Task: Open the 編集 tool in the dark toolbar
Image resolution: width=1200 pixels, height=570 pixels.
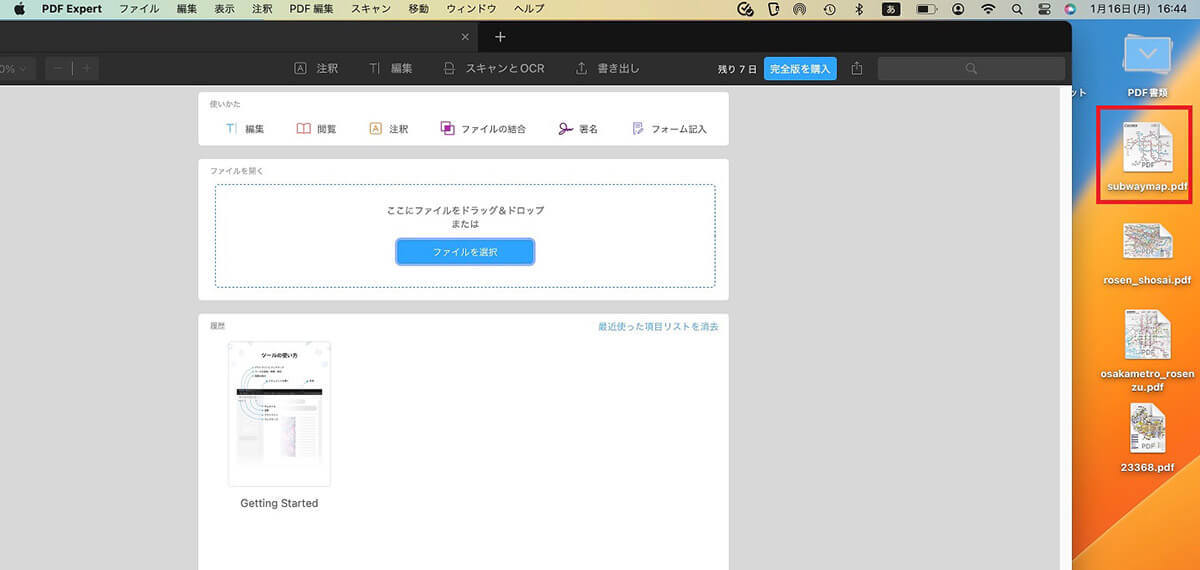Action: coord(390,69)
